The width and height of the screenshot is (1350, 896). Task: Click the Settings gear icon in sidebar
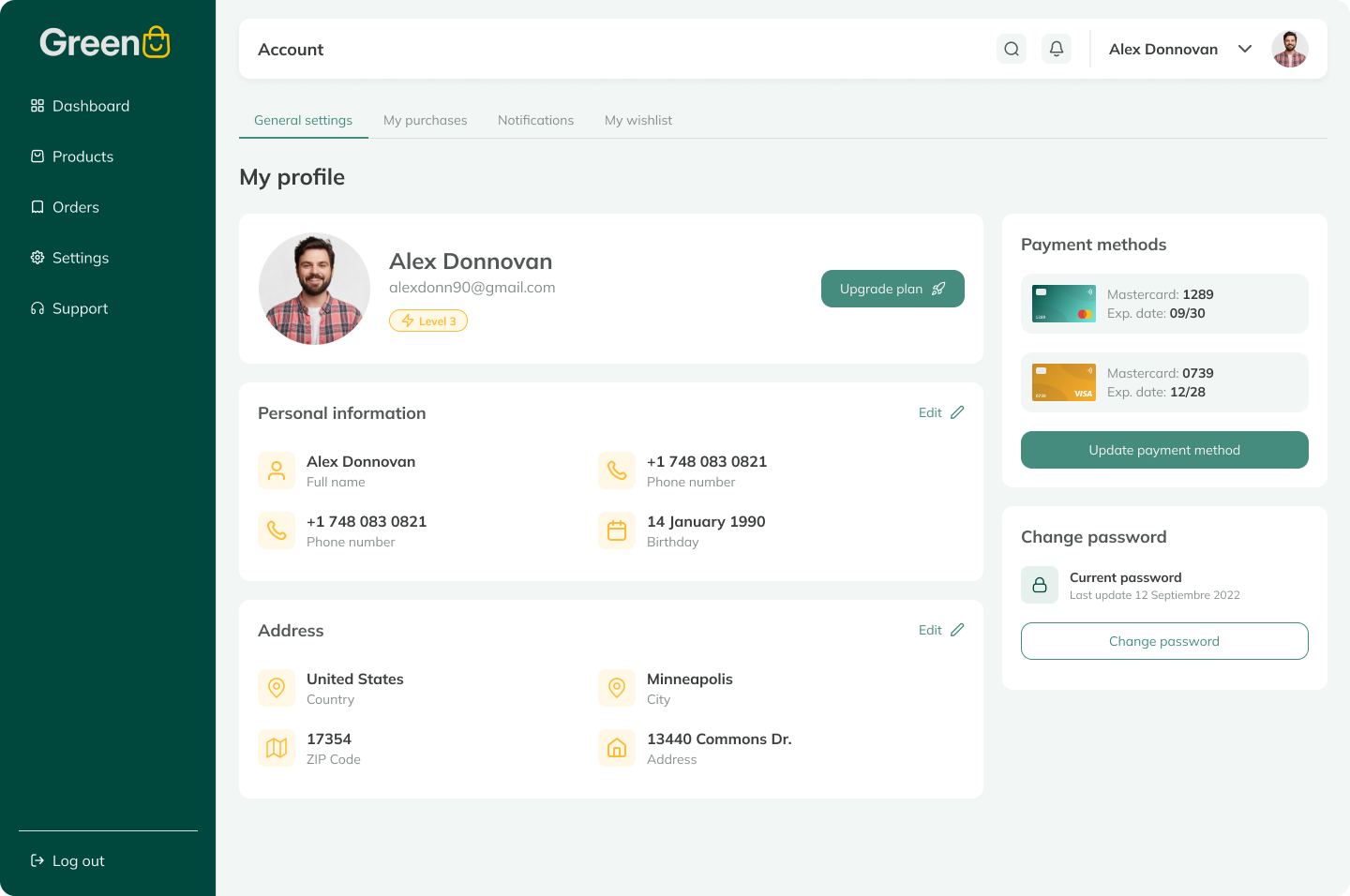pyautogui.click(x=37, y=257)
